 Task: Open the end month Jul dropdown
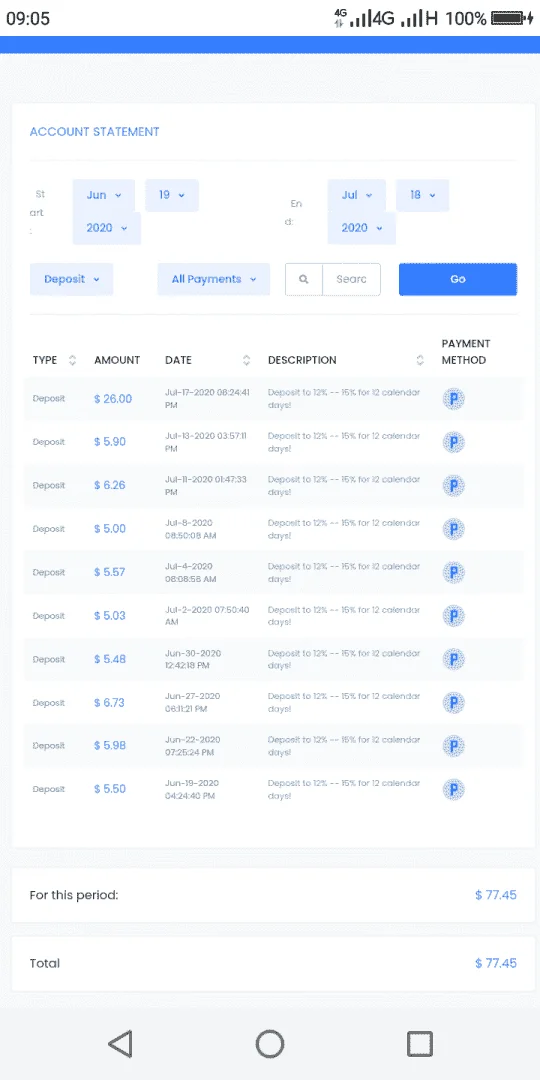(357, 196)
